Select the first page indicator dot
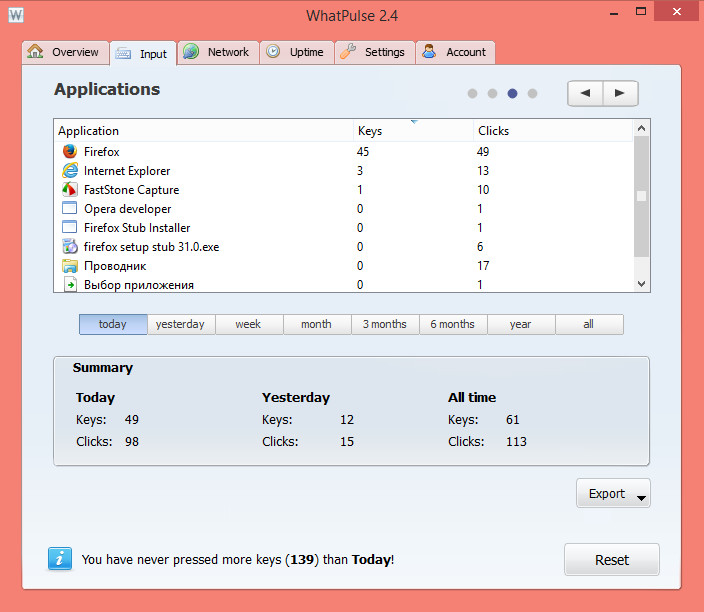Image resolution: width=704 pixels, height=612 pixels. pos(472,93)
